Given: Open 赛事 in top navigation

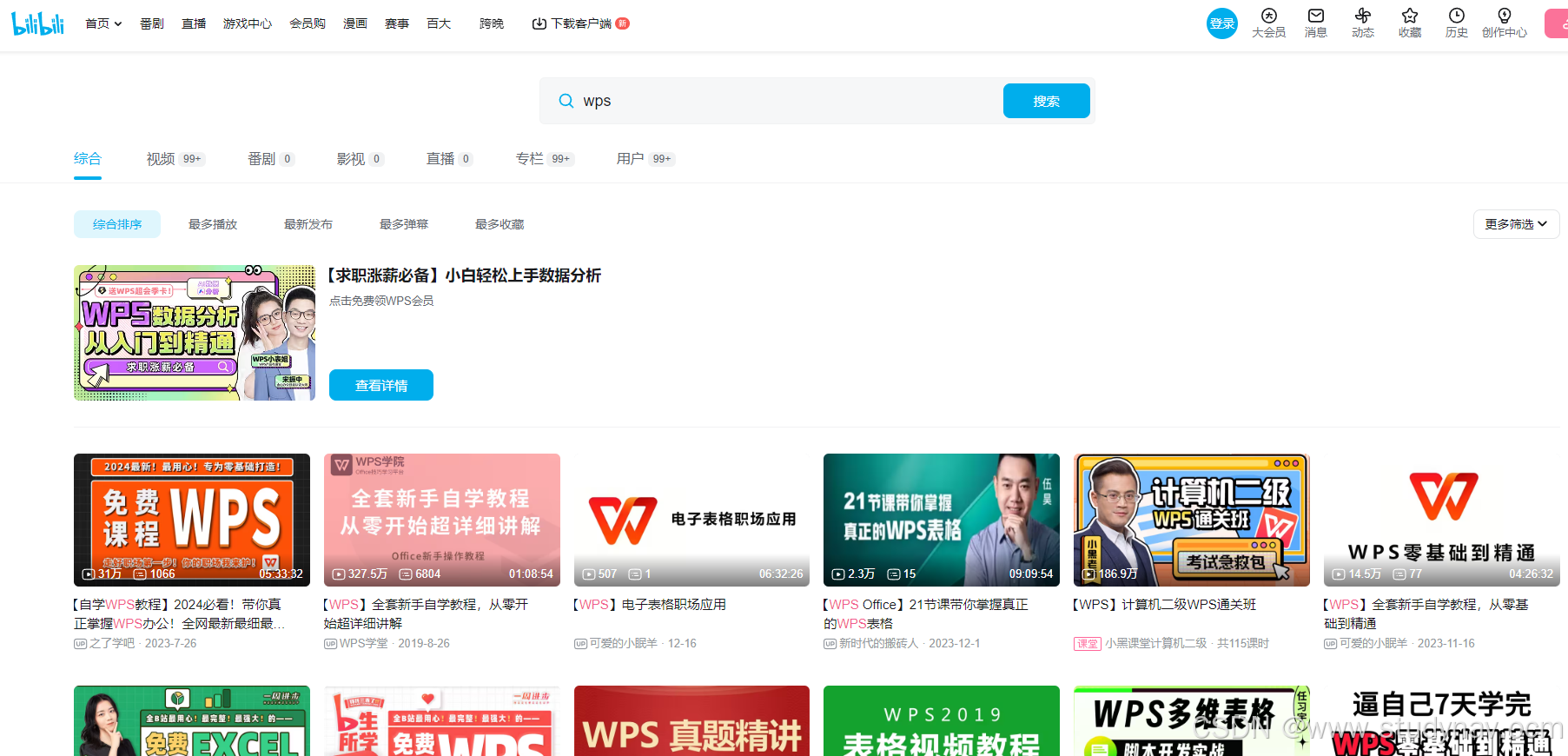Looking at the screenshot, I should [x=397, y=23].
